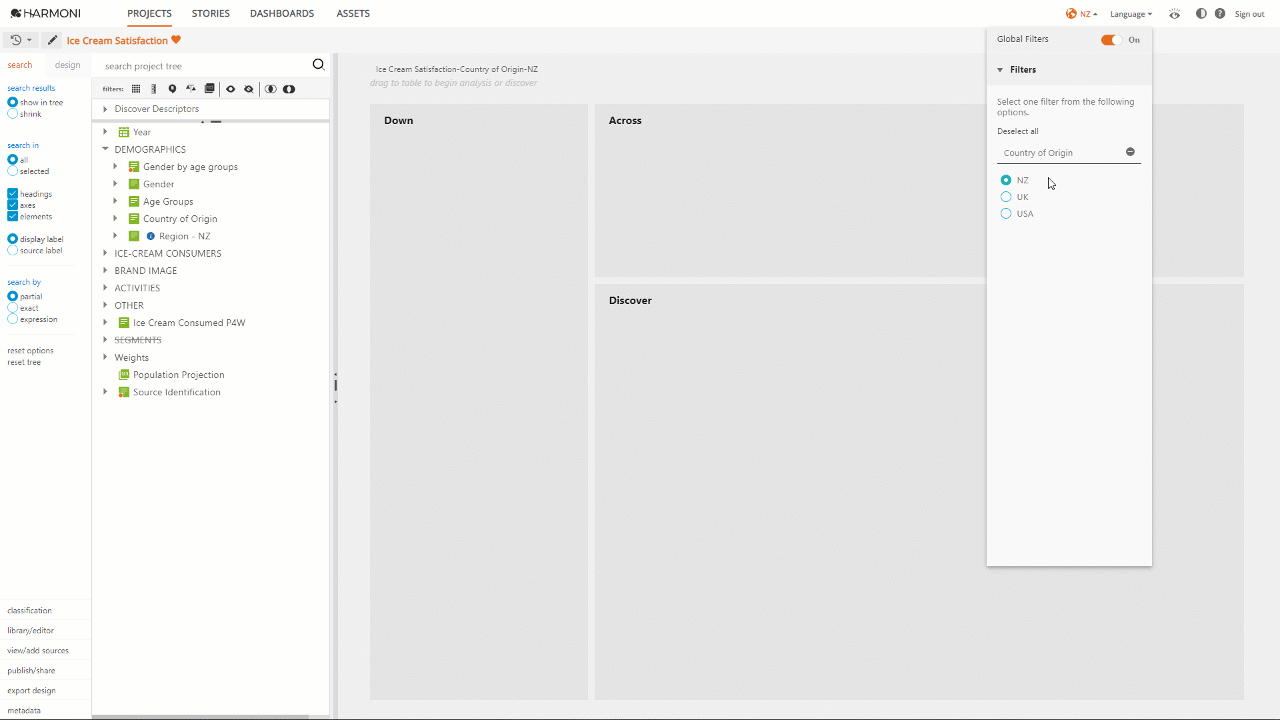The width and height of the screenshot is (1280, 720).
Task: Switch to the design tab
Action: (x=67, y=65)
